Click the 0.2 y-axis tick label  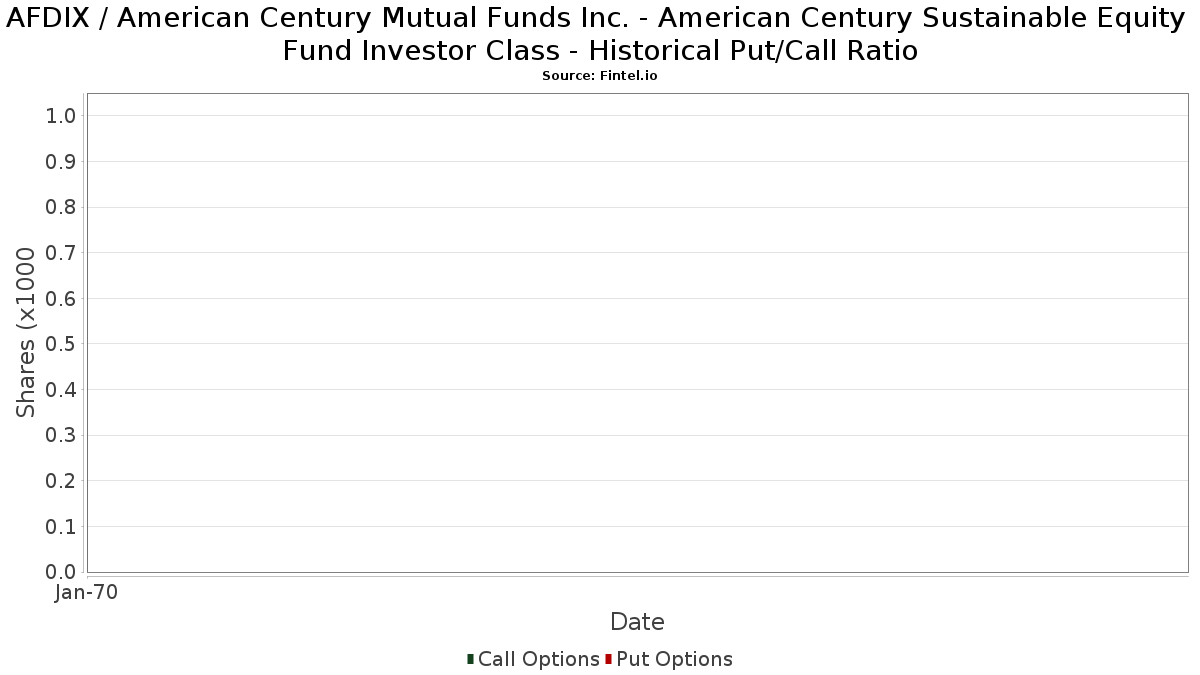[61, 481]
